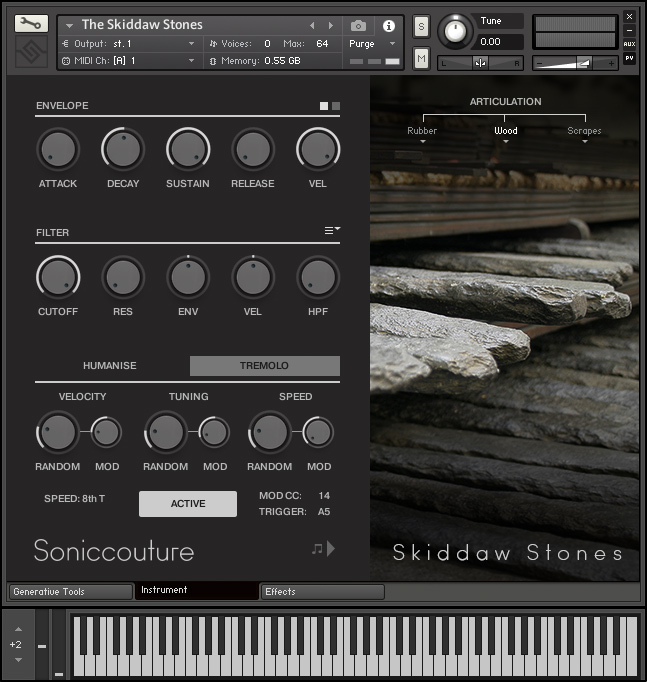The image size is (647, 682).
Task: Click the envelope SUSTAIN knob
Action: pyautogui.click(x=188, y=150)
